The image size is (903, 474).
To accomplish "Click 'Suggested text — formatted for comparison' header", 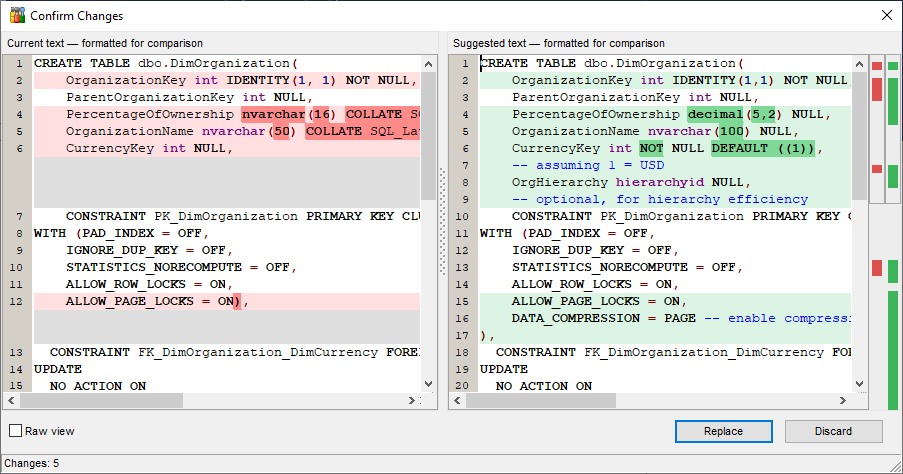I will [x=559, y=43].
